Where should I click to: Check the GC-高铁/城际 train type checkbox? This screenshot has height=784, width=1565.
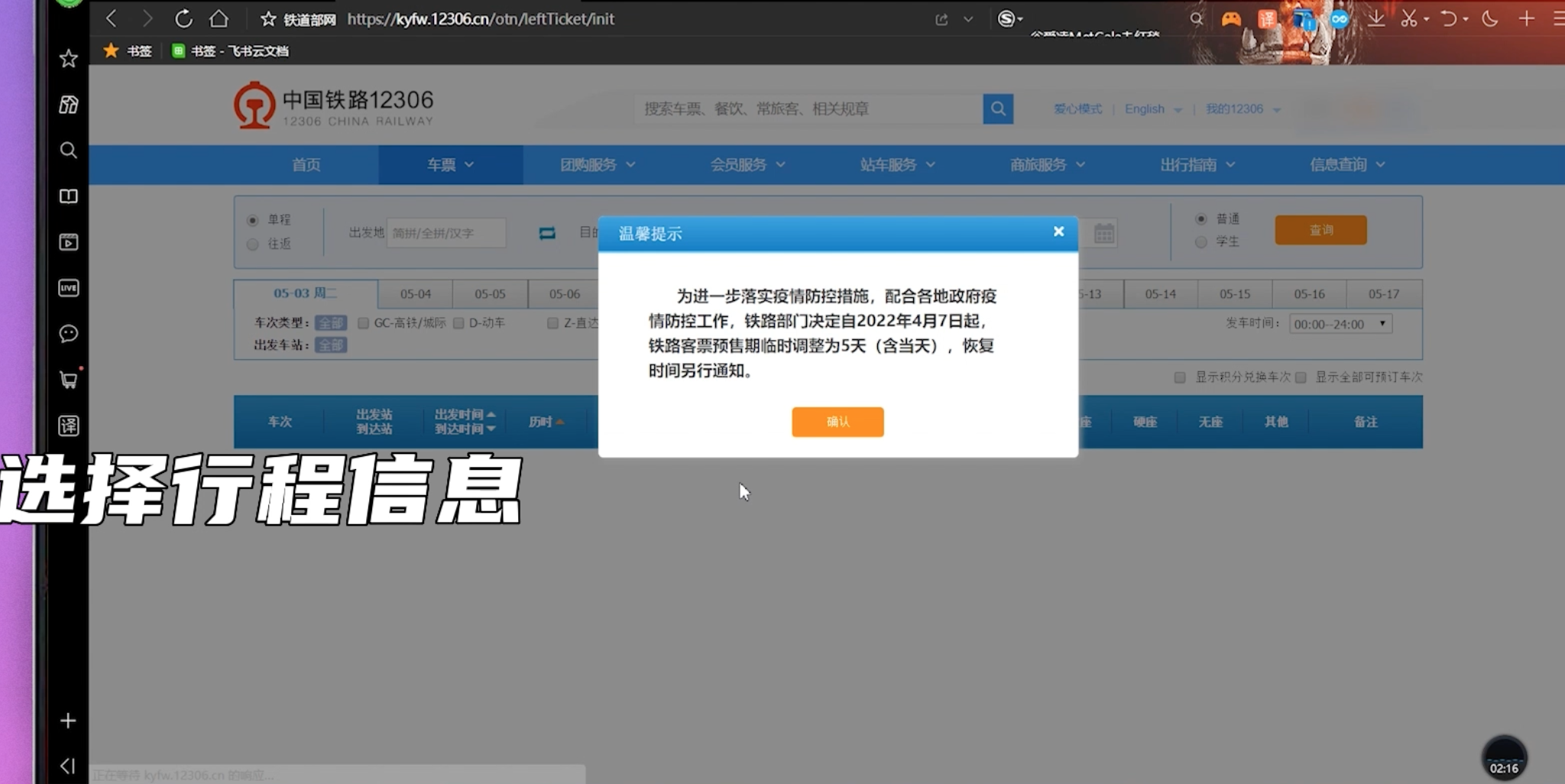(364, 322)
